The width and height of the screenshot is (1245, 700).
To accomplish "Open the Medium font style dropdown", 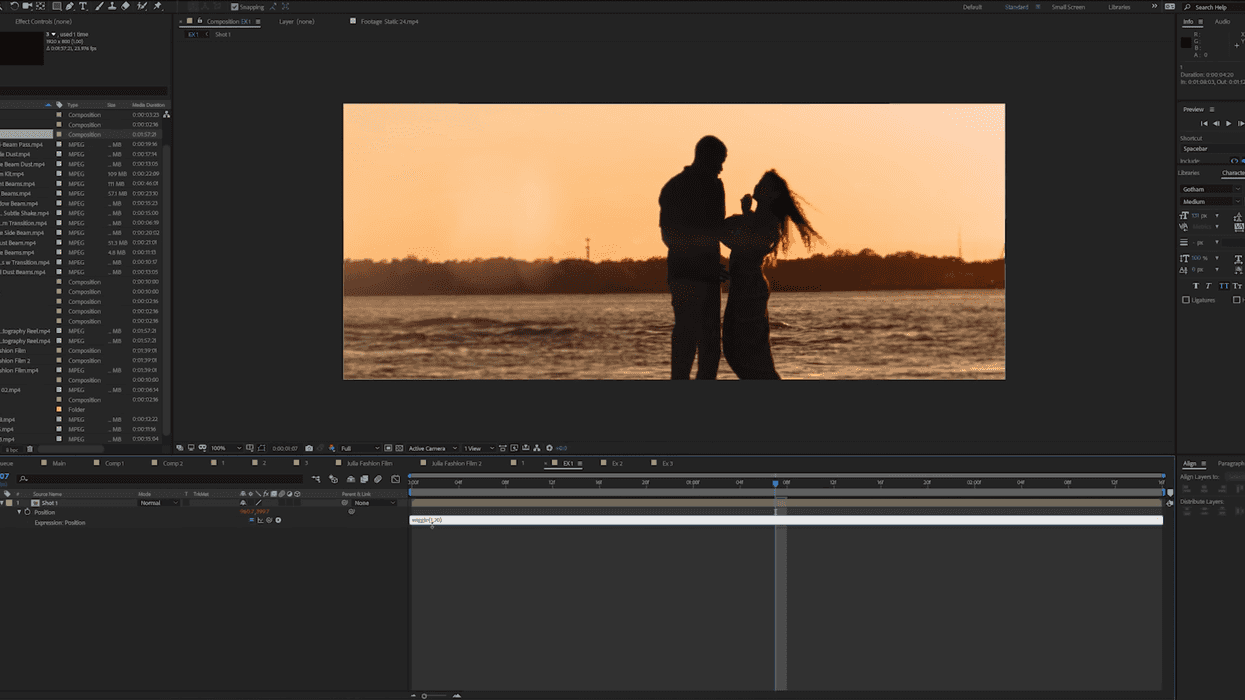I will click(x=1210, y=201).
